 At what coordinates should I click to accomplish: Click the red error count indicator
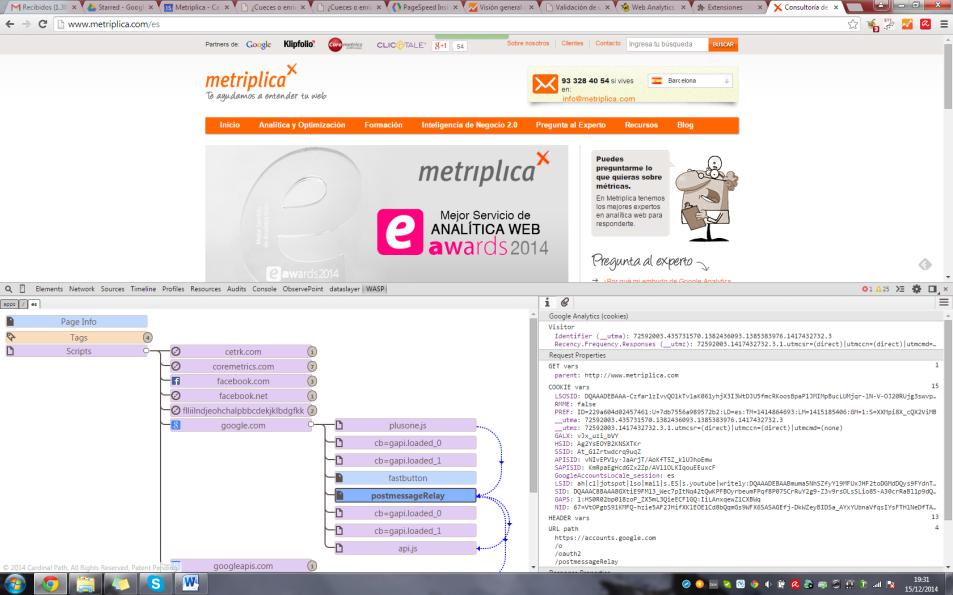coord(867,289)
